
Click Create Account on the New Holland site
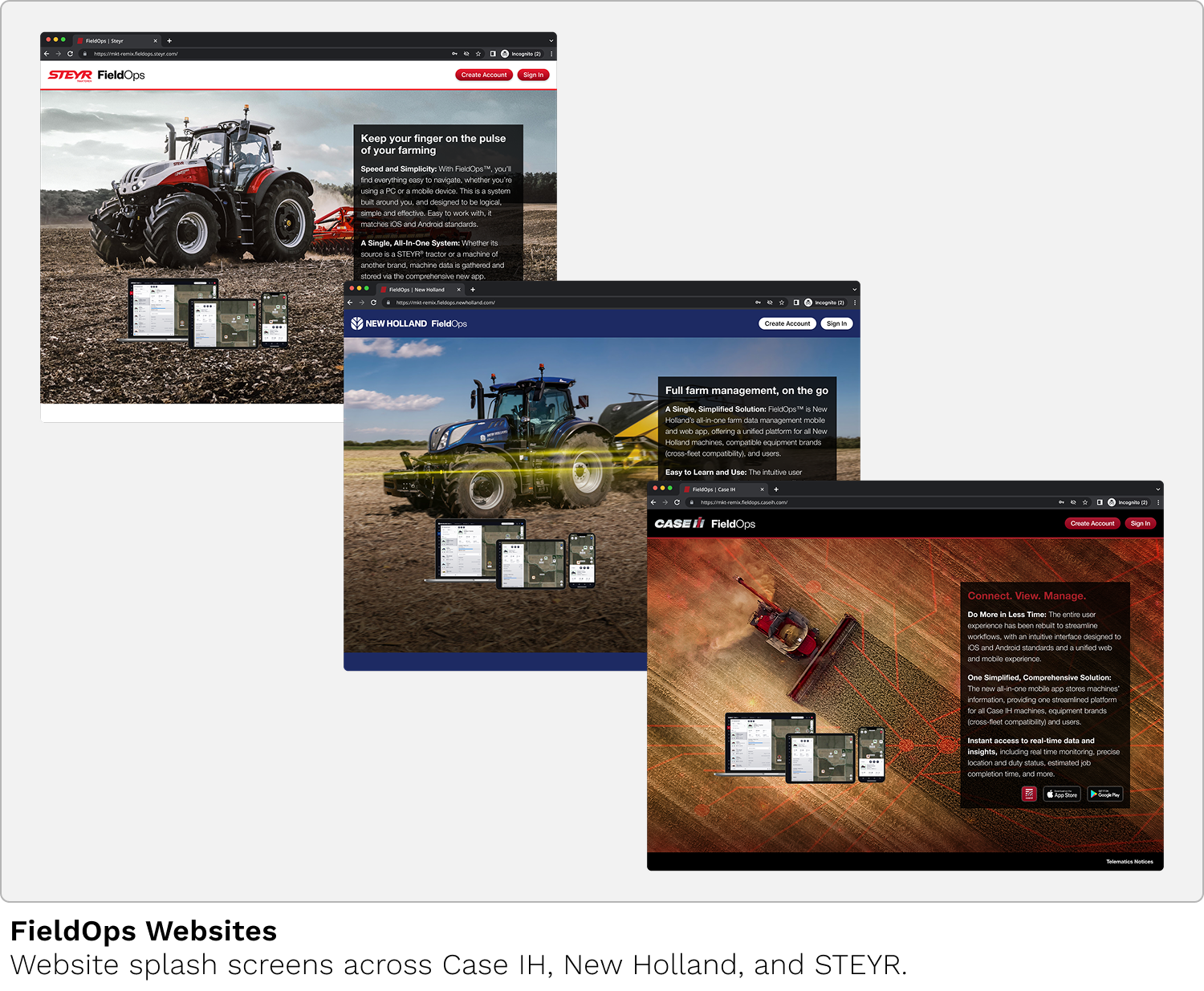point(787,323)
